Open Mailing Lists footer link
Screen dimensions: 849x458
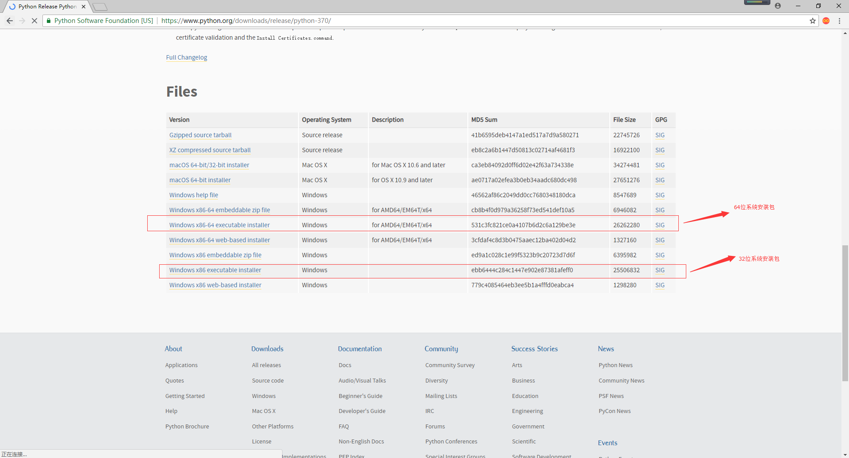coord(441,396)
